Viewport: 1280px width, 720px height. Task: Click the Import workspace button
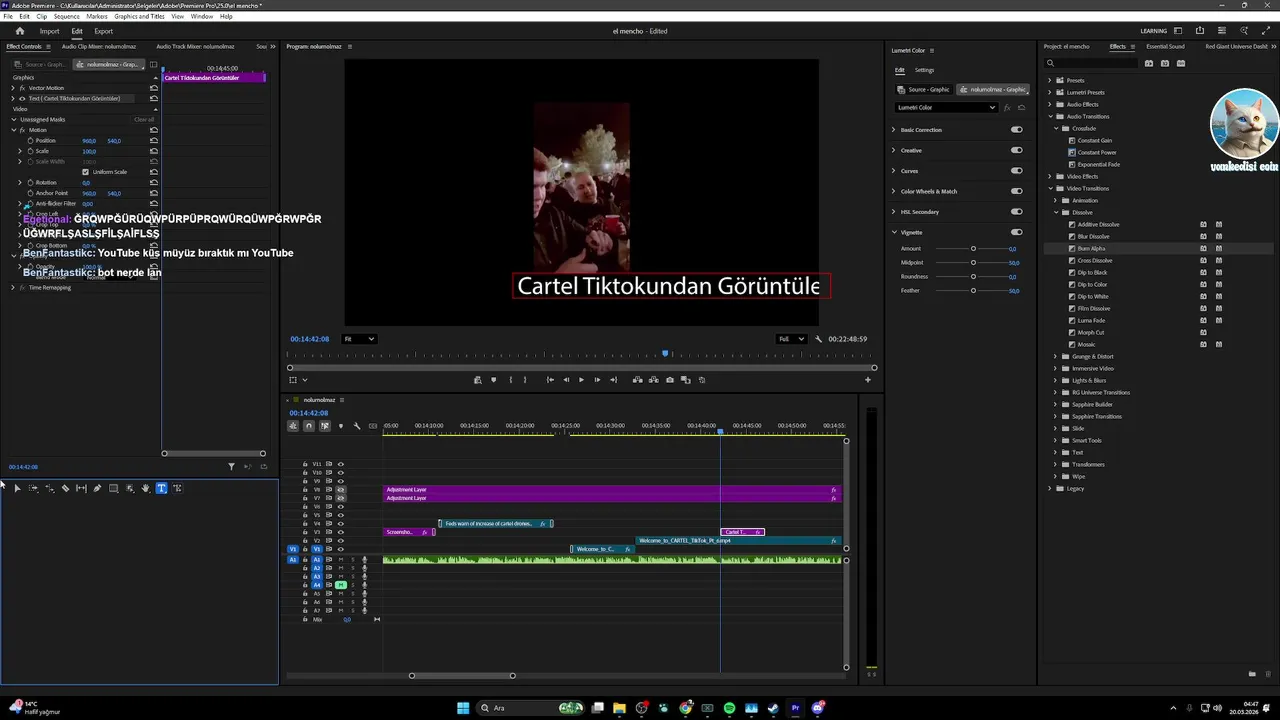49,31
